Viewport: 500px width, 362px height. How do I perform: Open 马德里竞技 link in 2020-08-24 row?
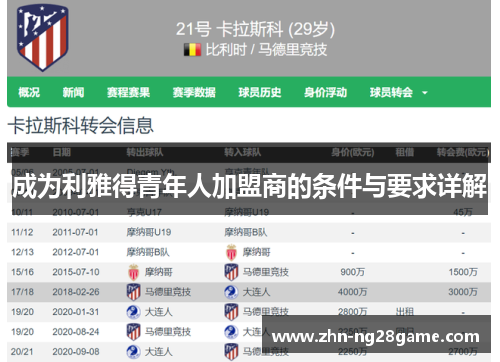click(x=168, y=332)
